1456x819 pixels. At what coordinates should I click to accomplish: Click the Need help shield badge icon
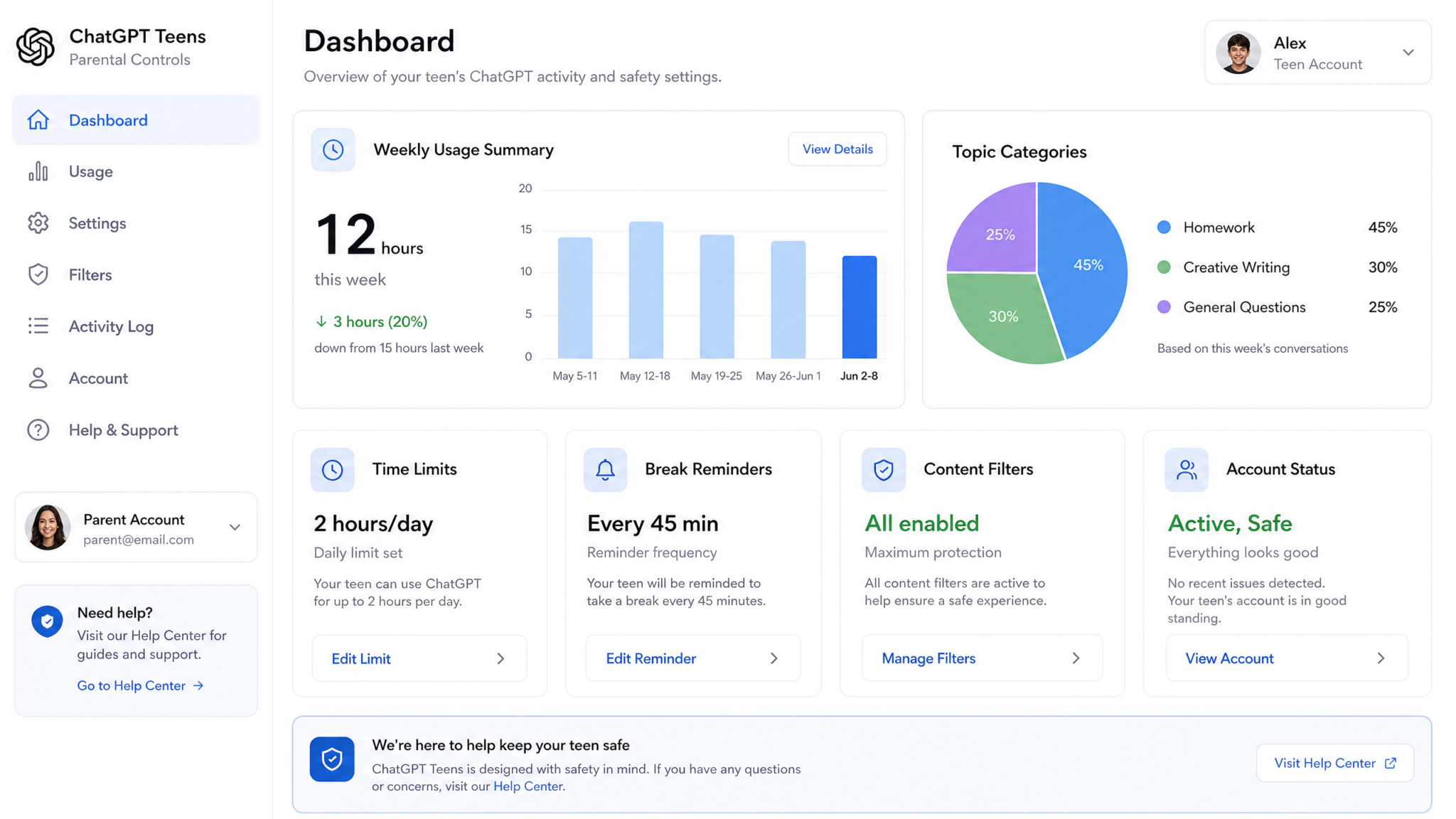pos(47,621)
